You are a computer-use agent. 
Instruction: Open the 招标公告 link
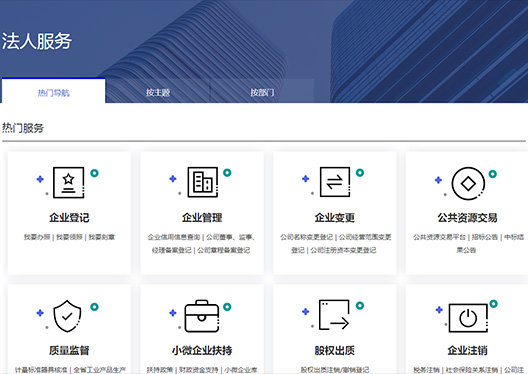click(485, 237)
